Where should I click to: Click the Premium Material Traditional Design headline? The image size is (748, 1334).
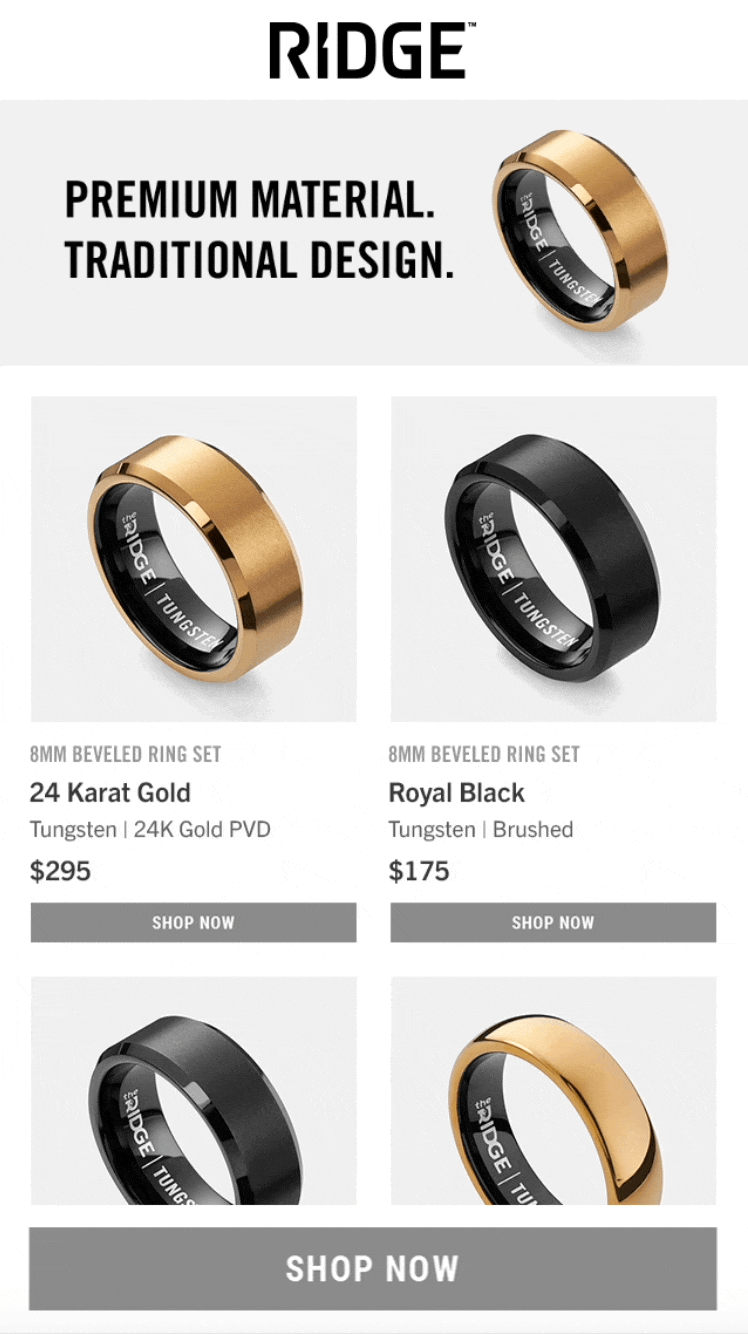tap(260, 230)
